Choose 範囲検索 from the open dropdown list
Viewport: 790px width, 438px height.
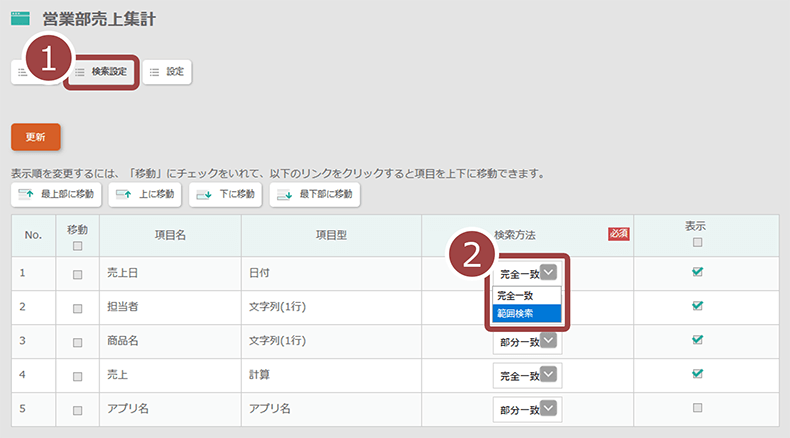(527, 313)
